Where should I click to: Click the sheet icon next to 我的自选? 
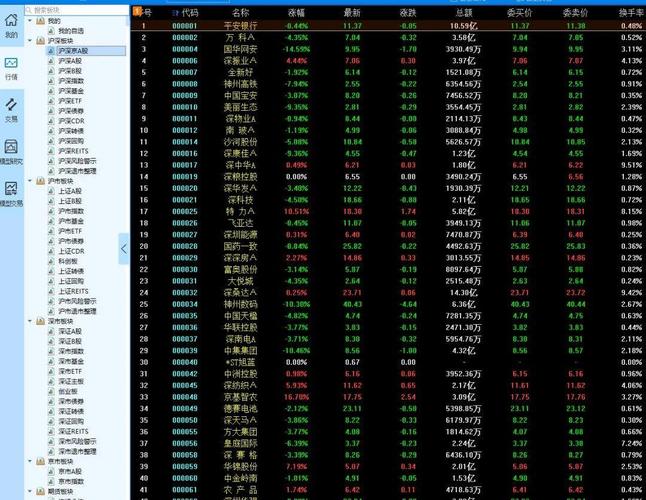[51, 31]
